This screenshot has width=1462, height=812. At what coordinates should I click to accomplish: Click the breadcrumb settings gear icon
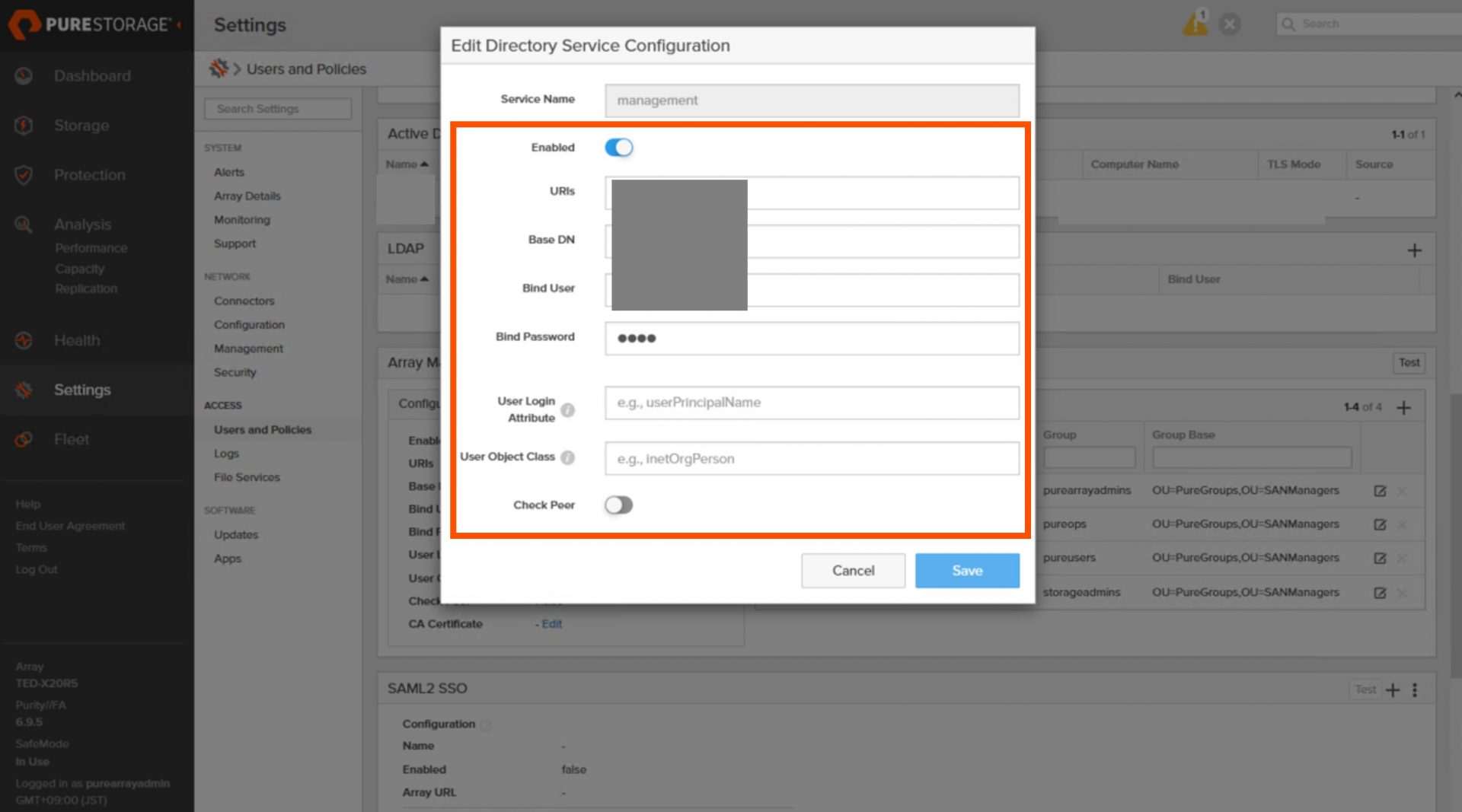pos(219,68)
